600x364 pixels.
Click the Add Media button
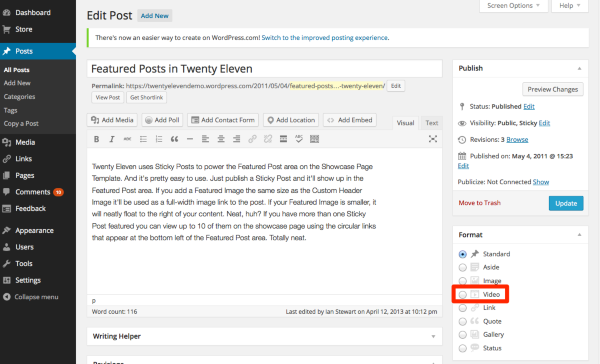tap(112, 120)
